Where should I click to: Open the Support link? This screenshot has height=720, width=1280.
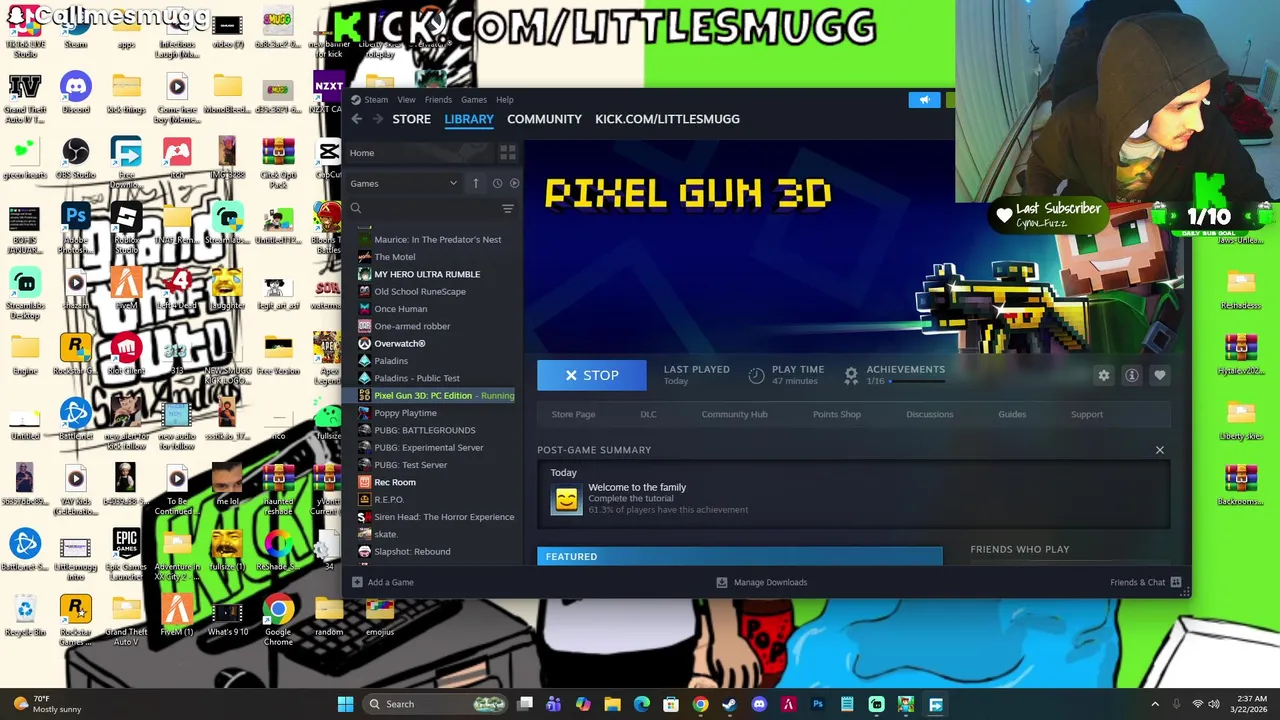pyautogui.click(x=1087, y=414)
